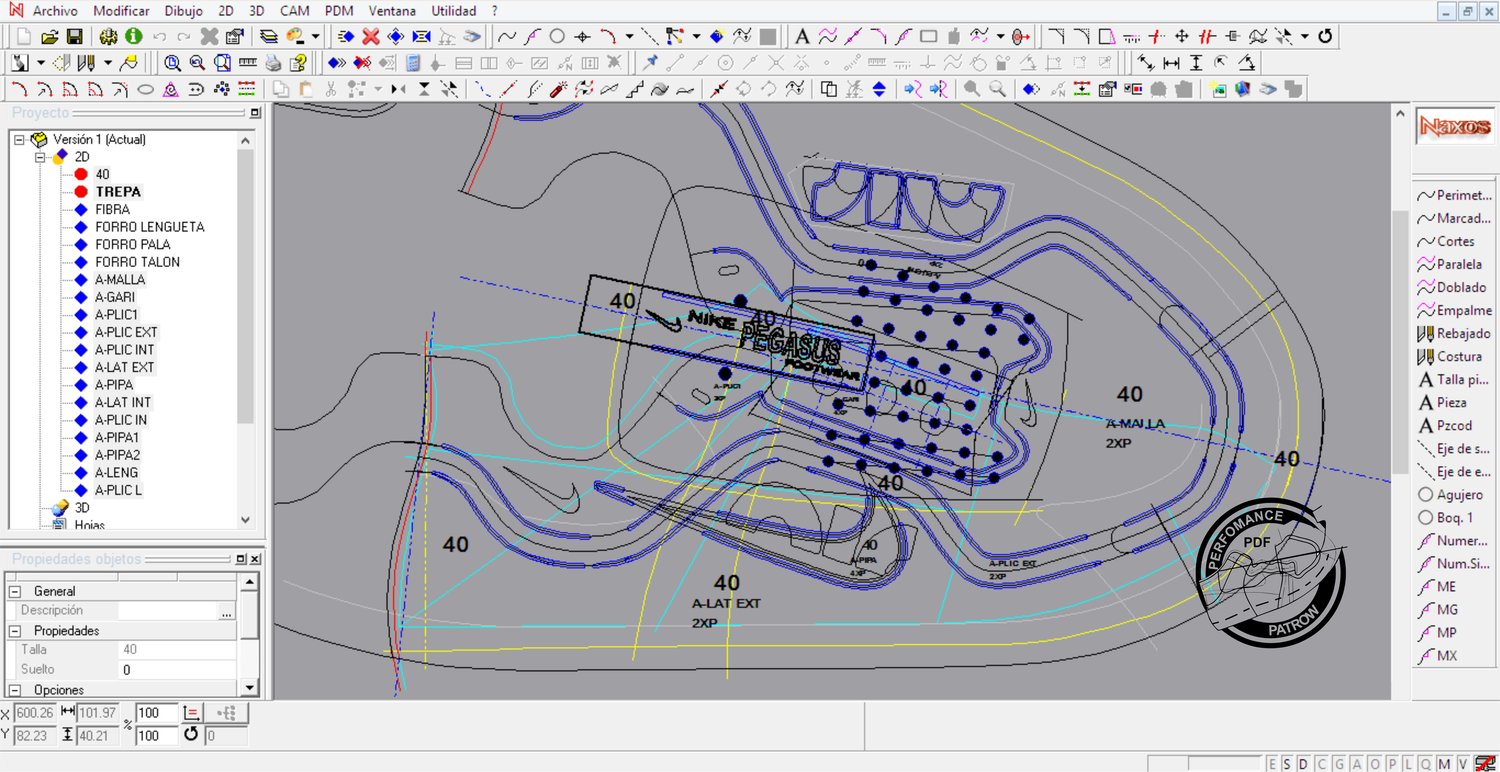Open the color palette dropdown arrow
The image size is (1500, 772).
pos(316,37)
